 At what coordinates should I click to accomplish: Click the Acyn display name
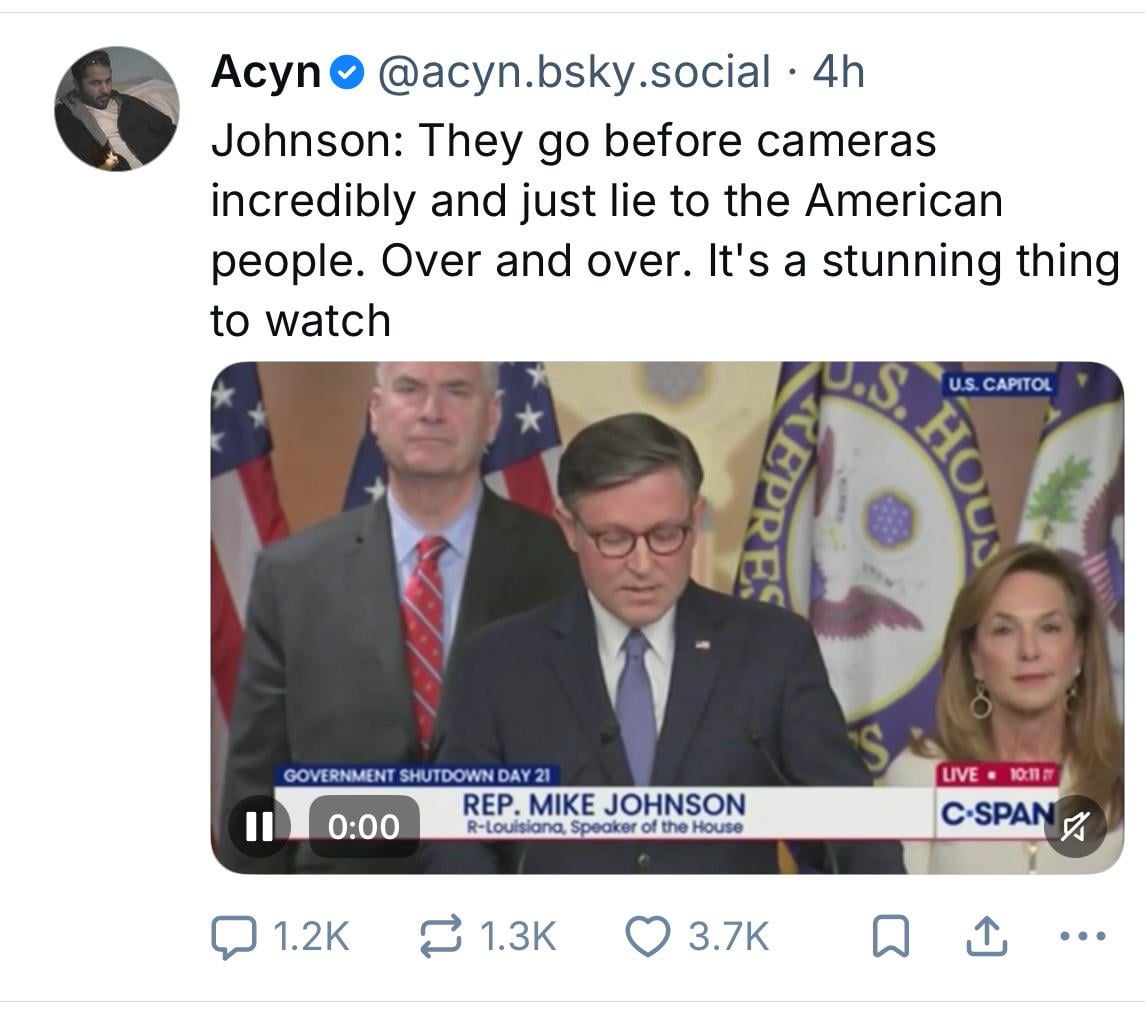click(265, 72)
